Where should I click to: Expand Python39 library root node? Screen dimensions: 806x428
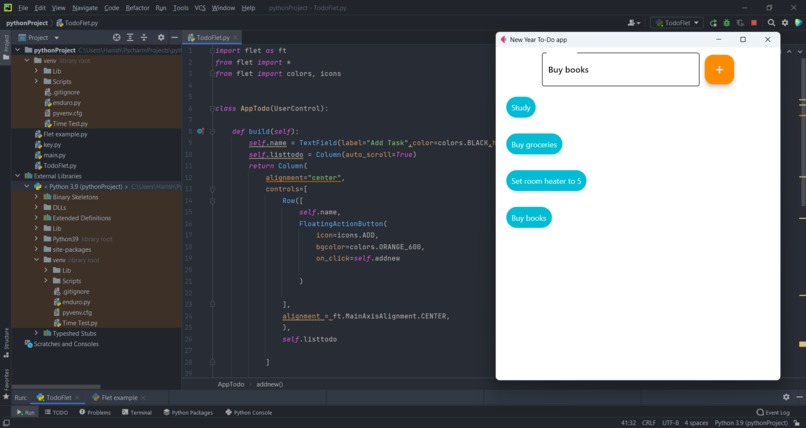coord(36,239)
